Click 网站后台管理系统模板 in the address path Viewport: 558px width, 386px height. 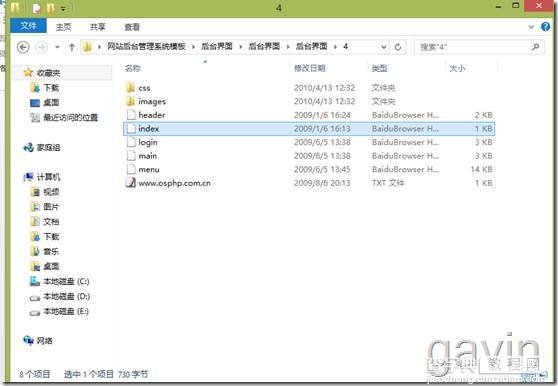click(146, 46)
